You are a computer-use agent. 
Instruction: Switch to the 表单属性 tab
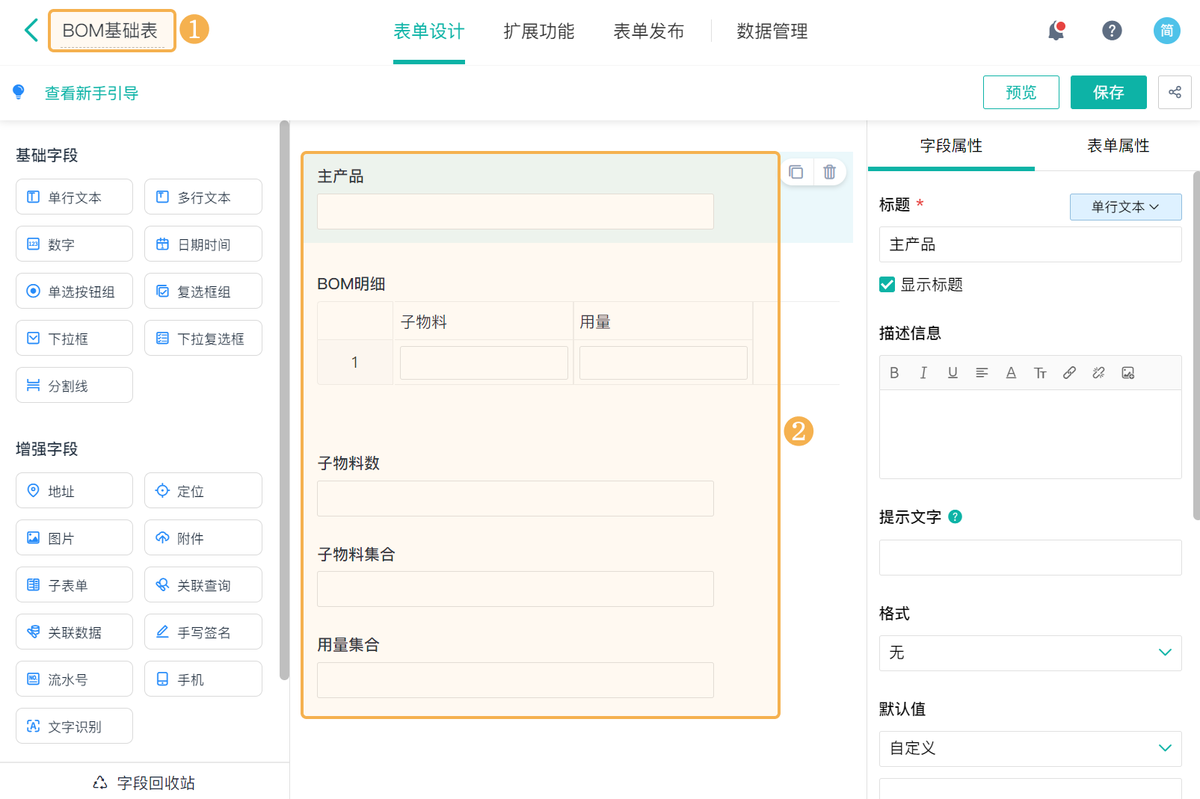click(1118, 146)
